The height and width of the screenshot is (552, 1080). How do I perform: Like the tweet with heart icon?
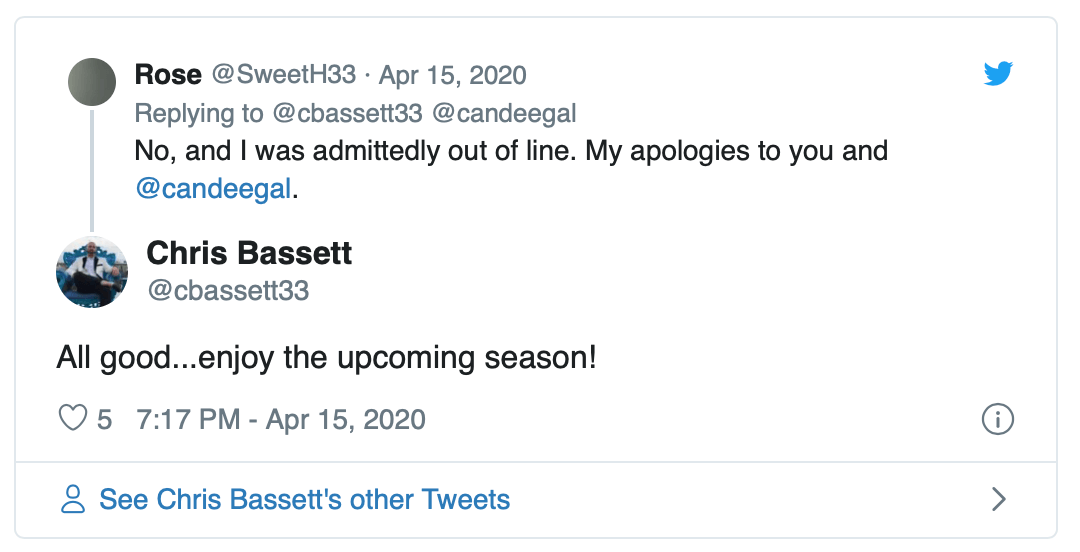click(x=73, y=418)
